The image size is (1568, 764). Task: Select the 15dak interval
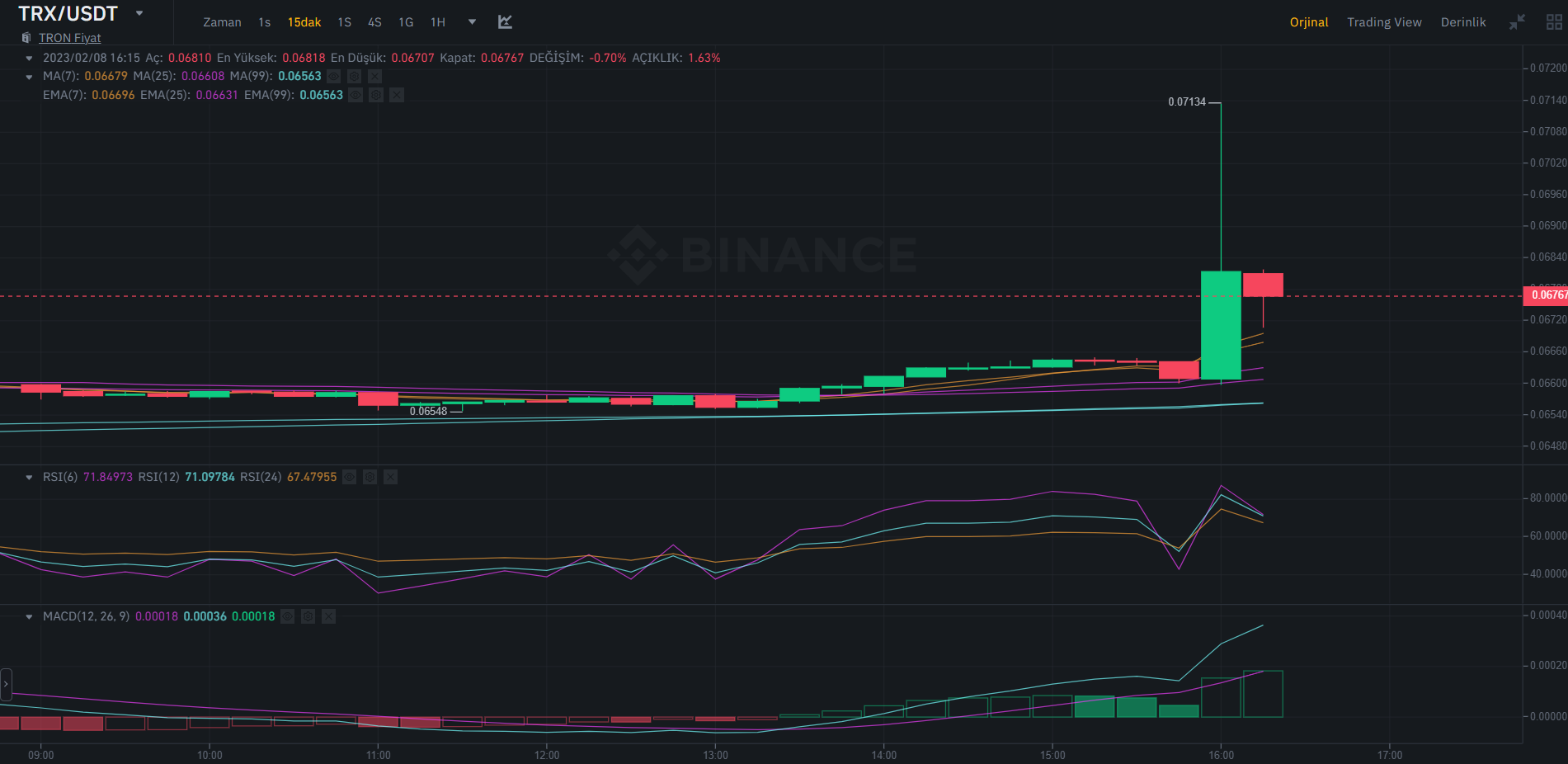pyautogui.click(x=304, y=22)
